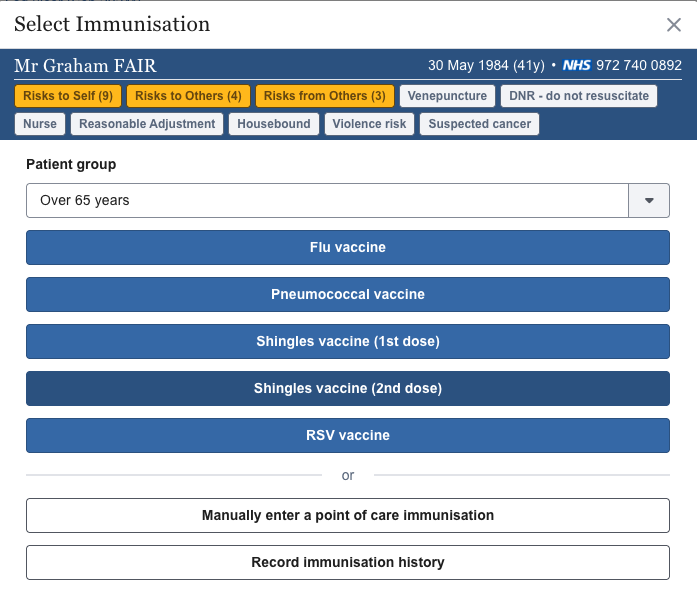
Task: Select the Flu vaccine button
Action: tap(348, 247)
